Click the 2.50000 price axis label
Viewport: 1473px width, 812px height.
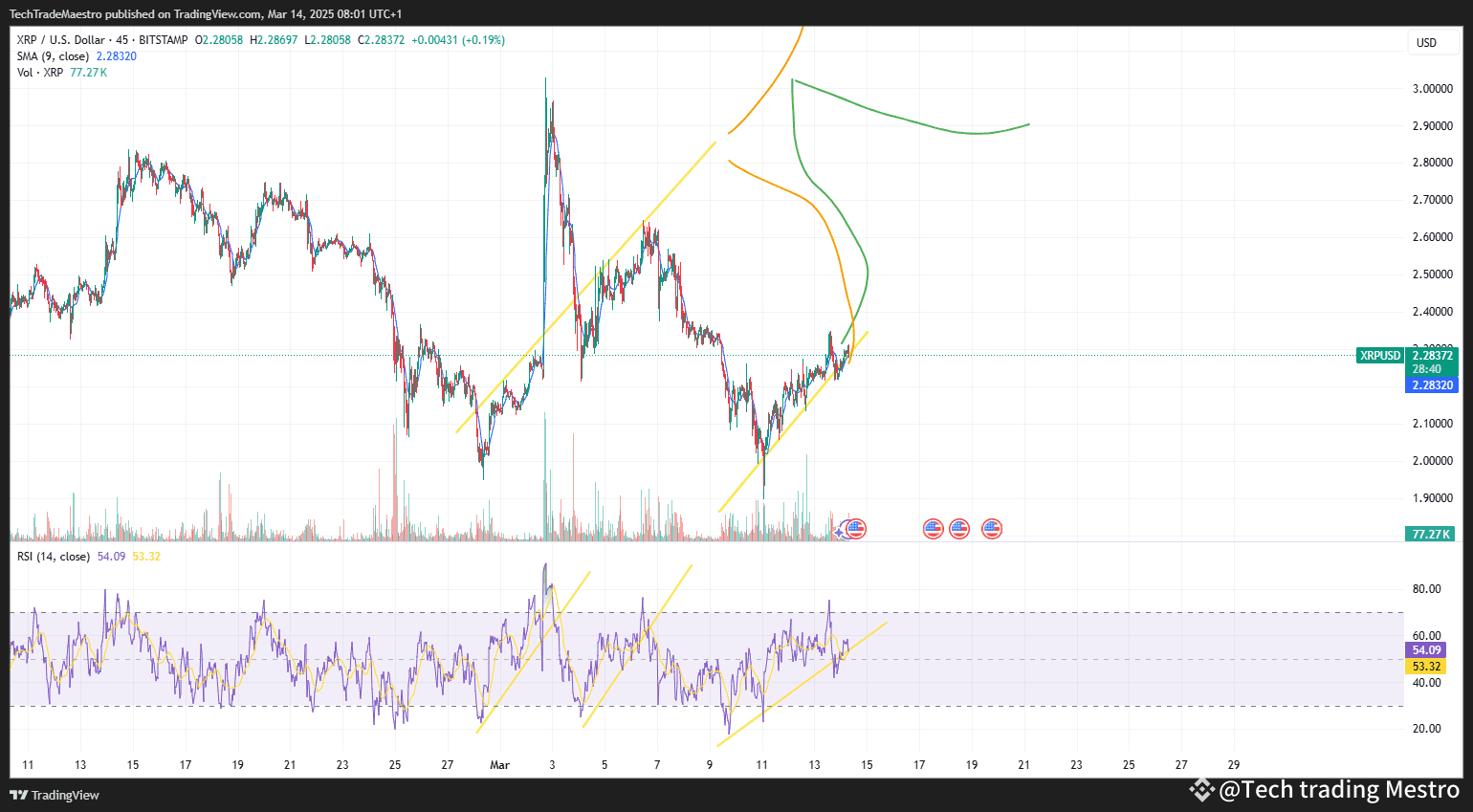(x=1433, y=274)
